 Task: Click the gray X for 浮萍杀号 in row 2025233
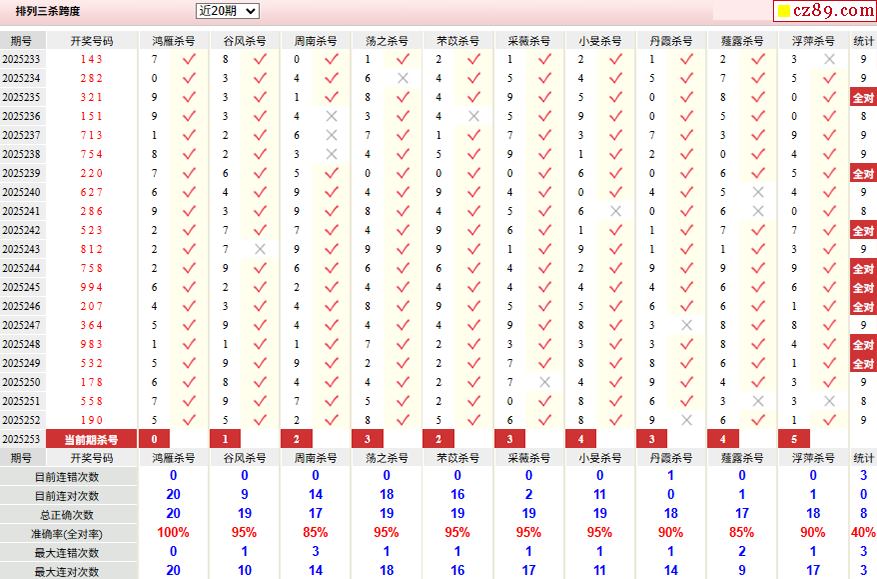tap(829, 59)
